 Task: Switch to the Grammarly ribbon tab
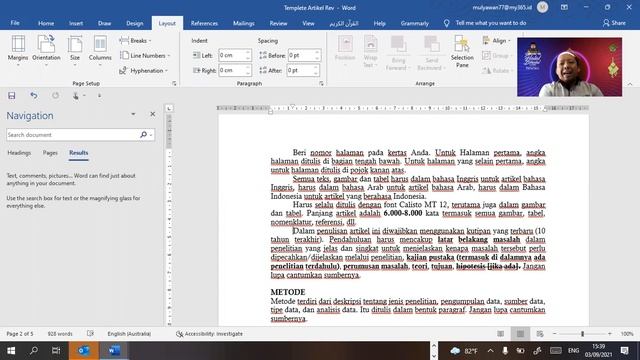tap(415, 23)
